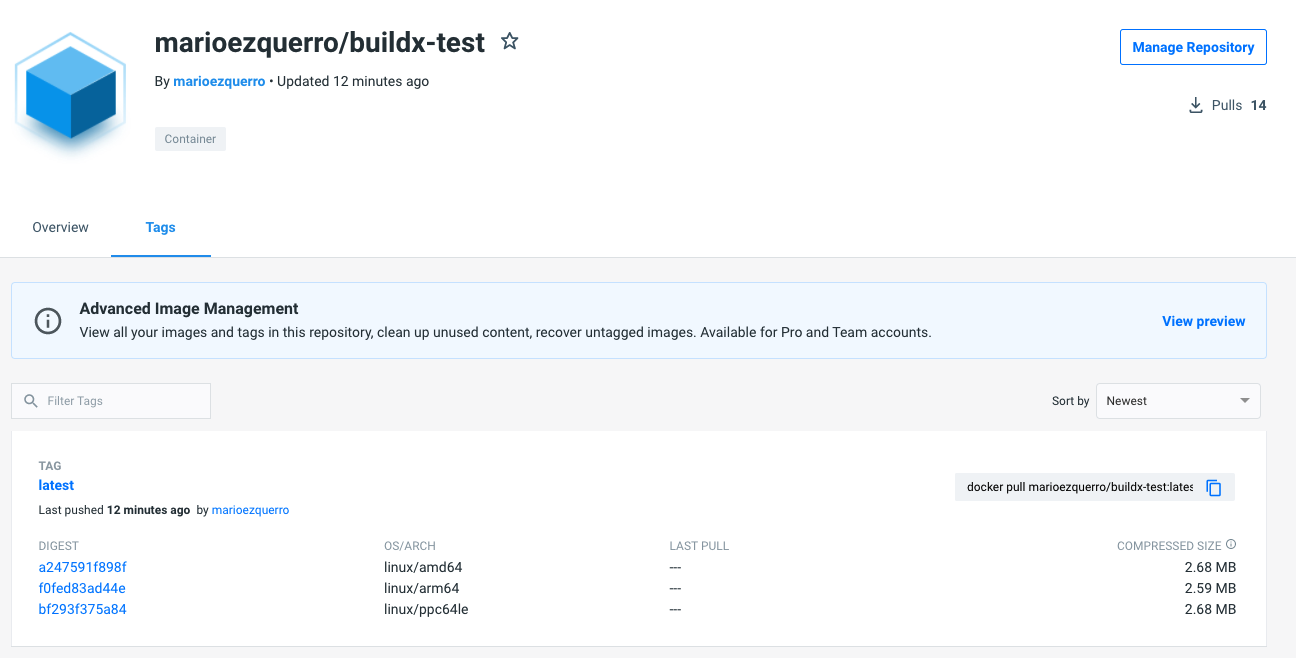This screenshot has height=658, width=1296.
Task: Star the marioezquerro/buildx-test repository
Action: point(510,42)
